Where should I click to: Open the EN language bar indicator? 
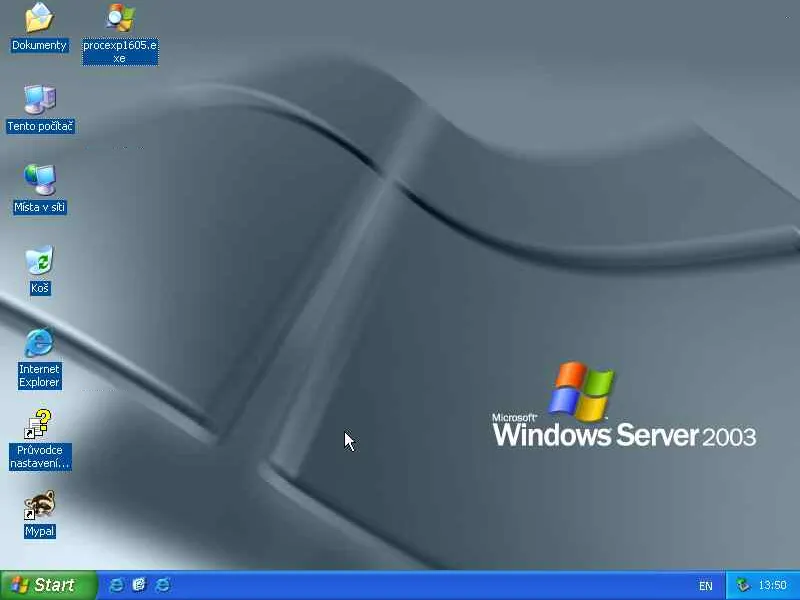706,586
